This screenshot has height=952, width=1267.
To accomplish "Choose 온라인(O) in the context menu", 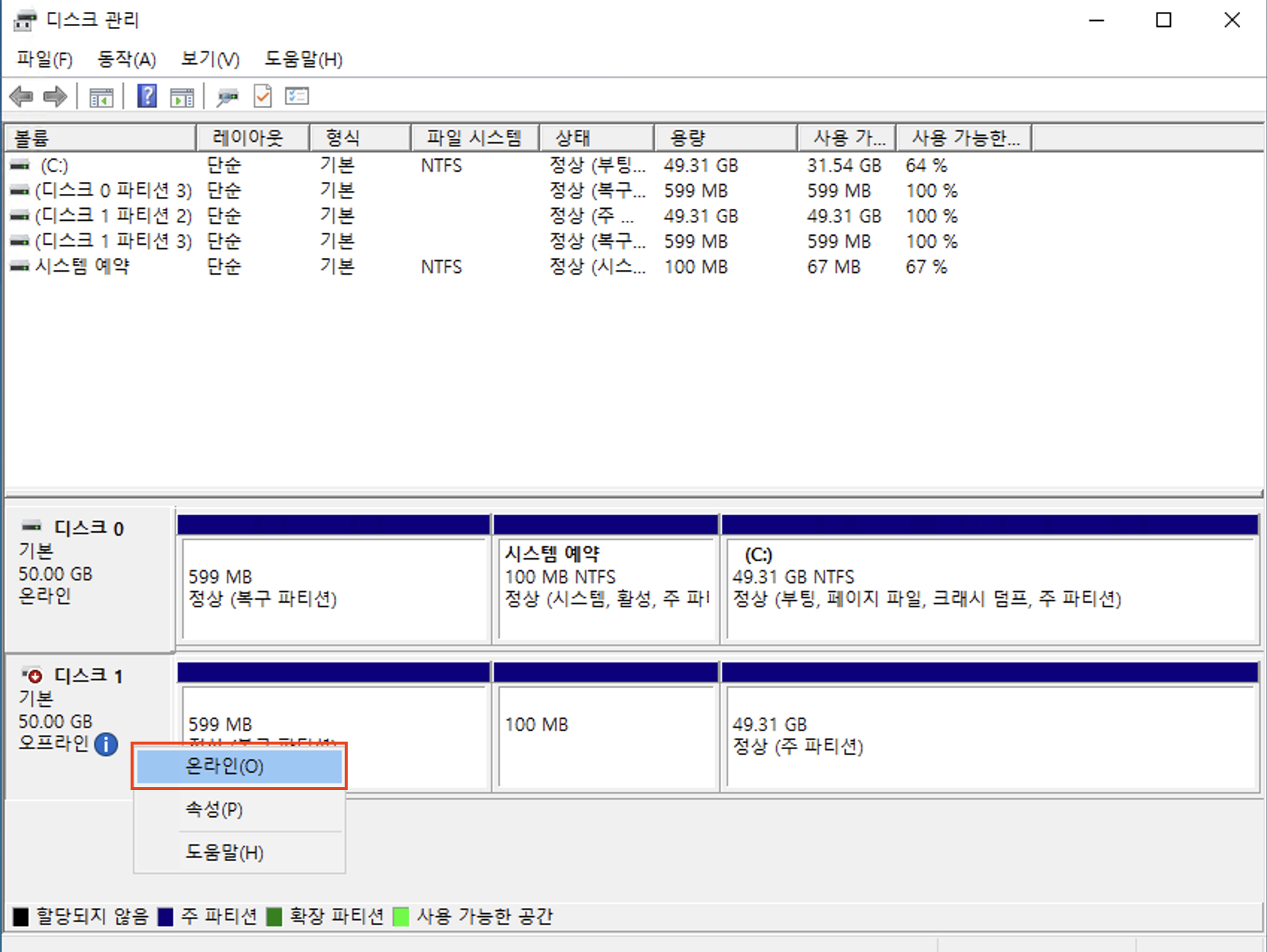I will 240,766.
